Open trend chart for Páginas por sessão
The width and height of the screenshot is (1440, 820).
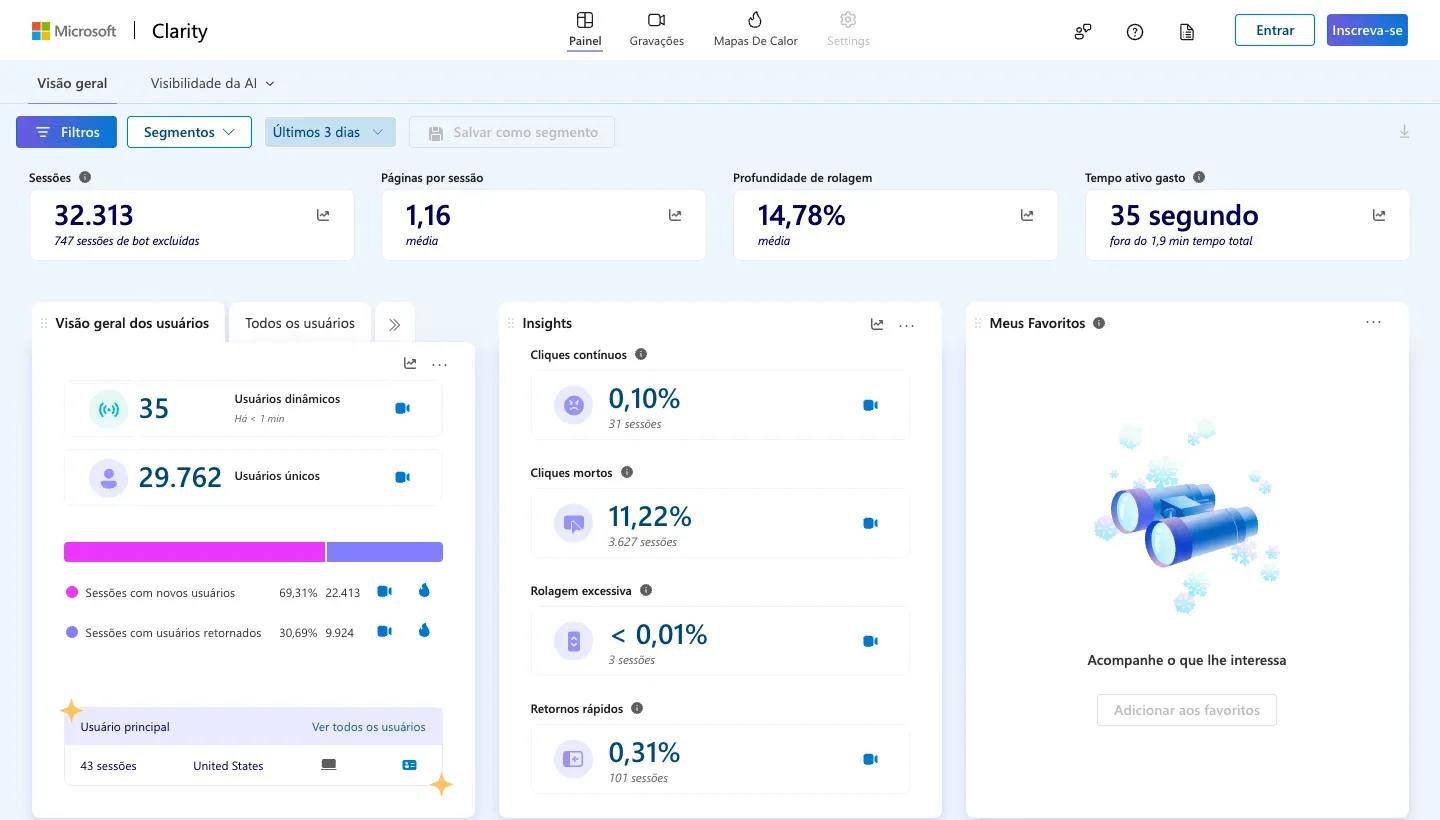coord(675,215)
